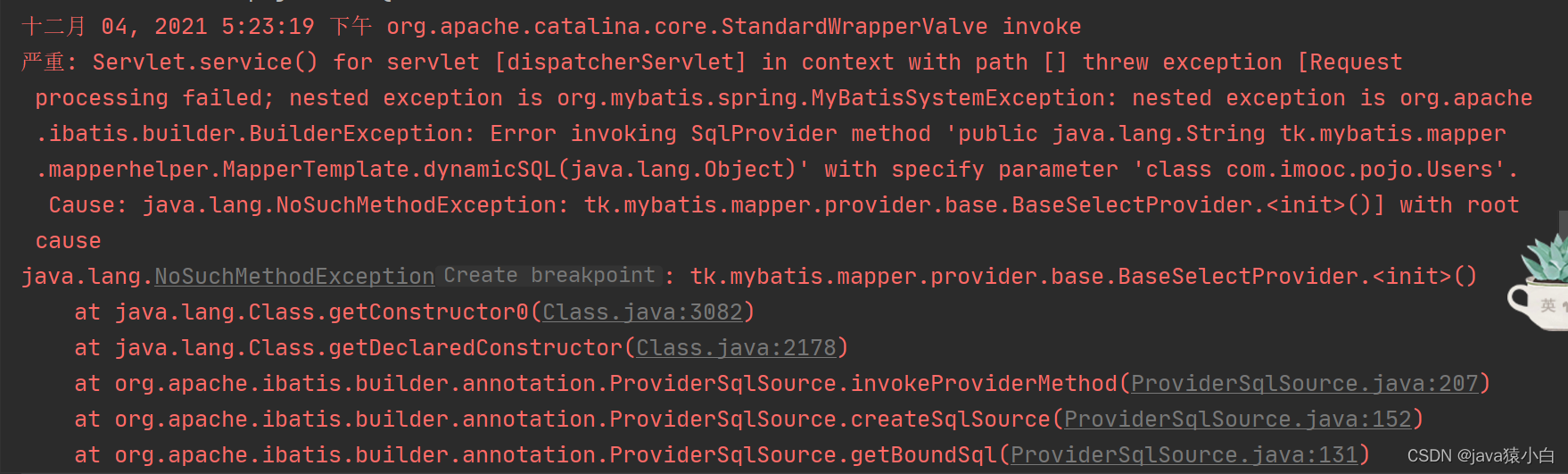This screenshot has width=1568, height=474.
Task: Click 'ProviderSqlSource.createSqlSource' stack frame text
Action: pyautogui.click(x=830, y=420)
